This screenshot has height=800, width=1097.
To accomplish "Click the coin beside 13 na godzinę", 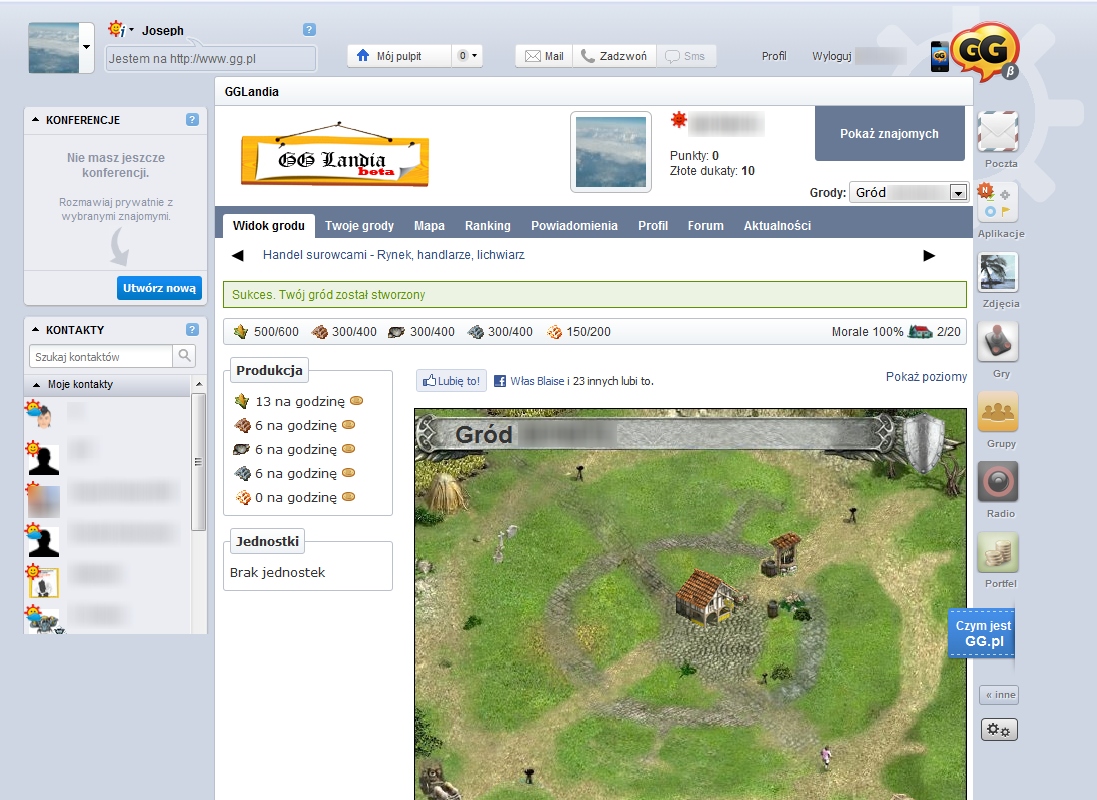I will (x=356, y=401).
